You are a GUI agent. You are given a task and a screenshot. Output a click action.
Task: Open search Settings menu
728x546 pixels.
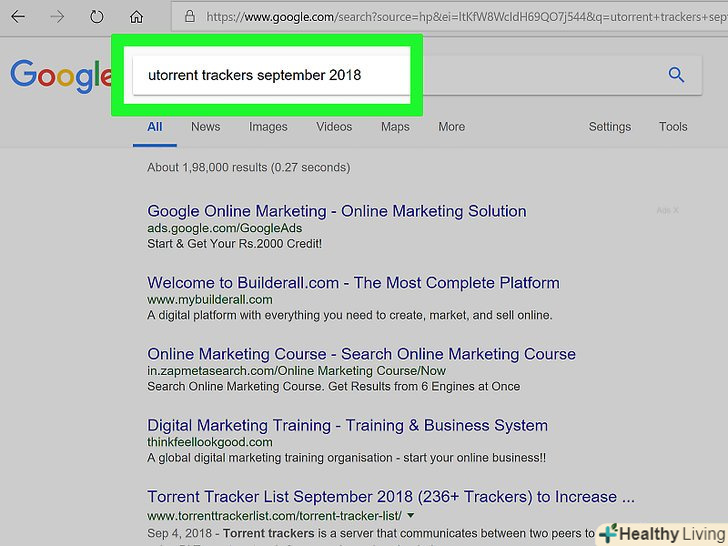[x=610, y=127]
